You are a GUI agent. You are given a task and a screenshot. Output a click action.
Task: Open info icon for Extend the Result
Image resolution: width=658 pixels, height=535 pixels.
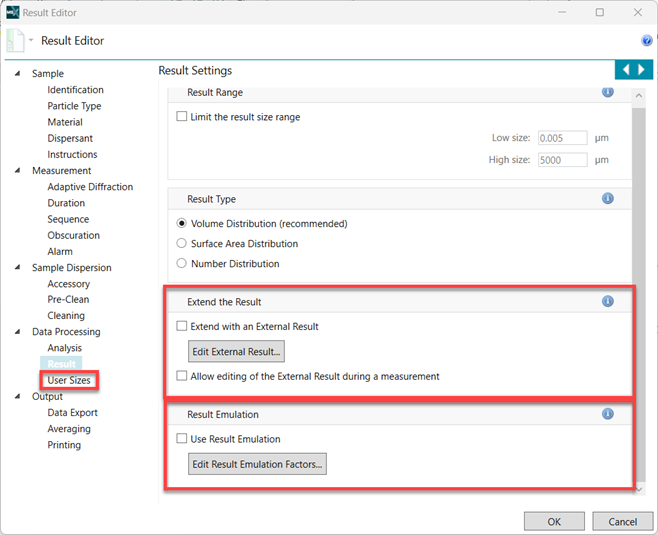[608, 301]
